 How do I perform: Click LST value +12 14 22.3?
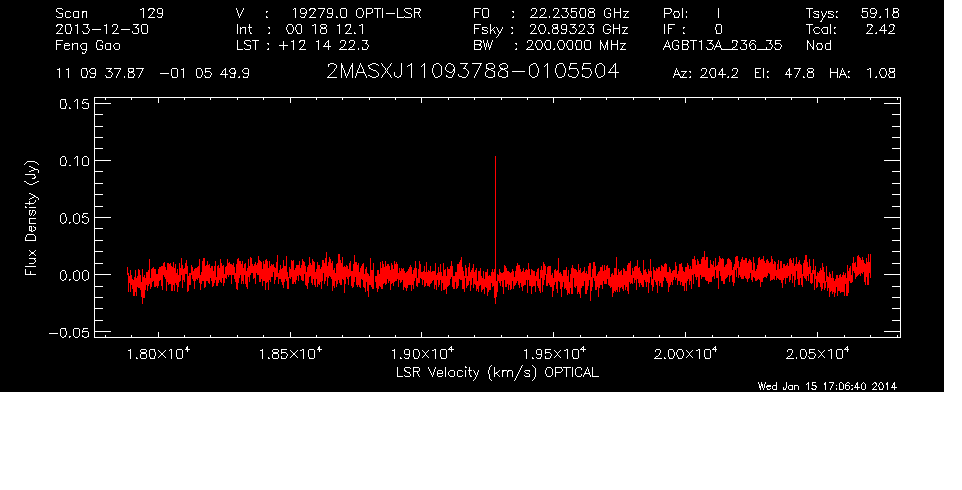click(x=324, y=45)
